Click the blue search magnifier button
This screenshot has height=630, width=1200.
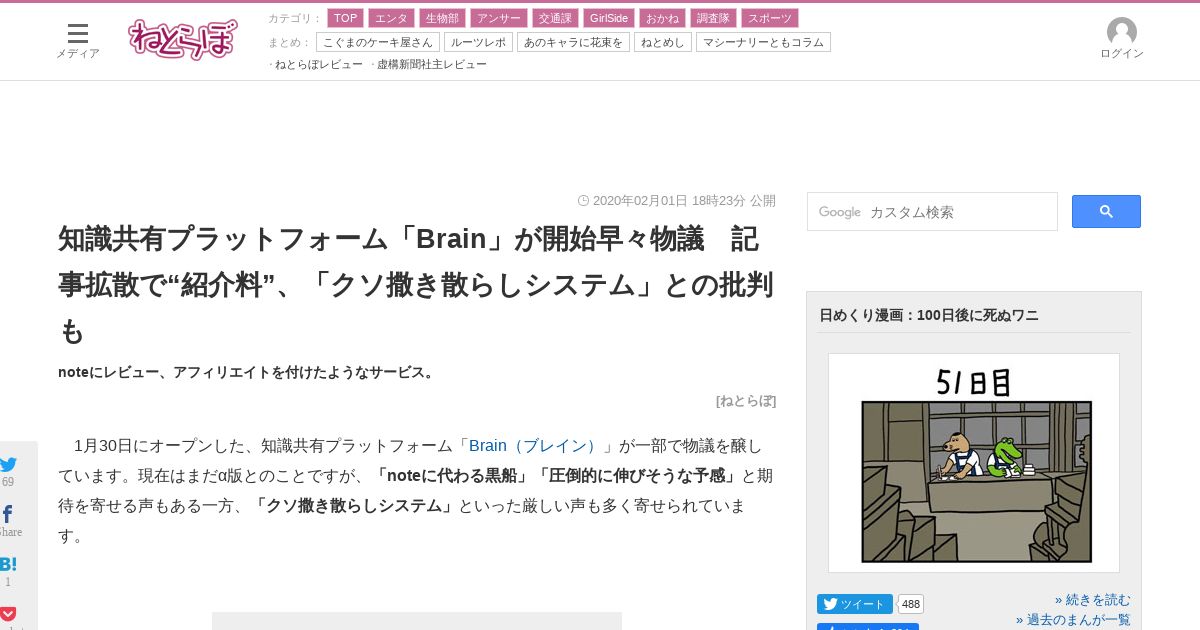pyautogui.click(x=1106, y=211)
